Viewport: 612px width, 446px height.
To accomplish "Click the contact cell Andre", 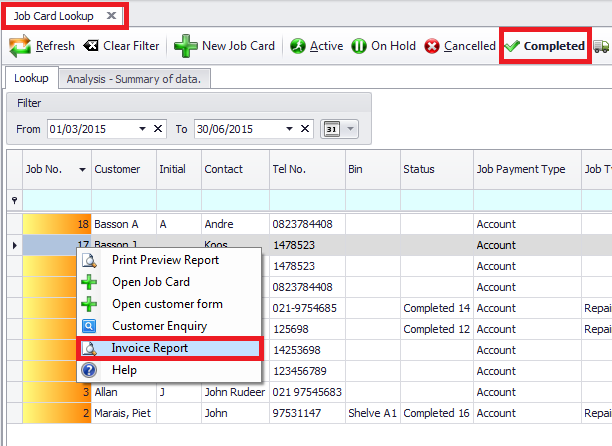I will pyautogui.click(x=236, y=224).
